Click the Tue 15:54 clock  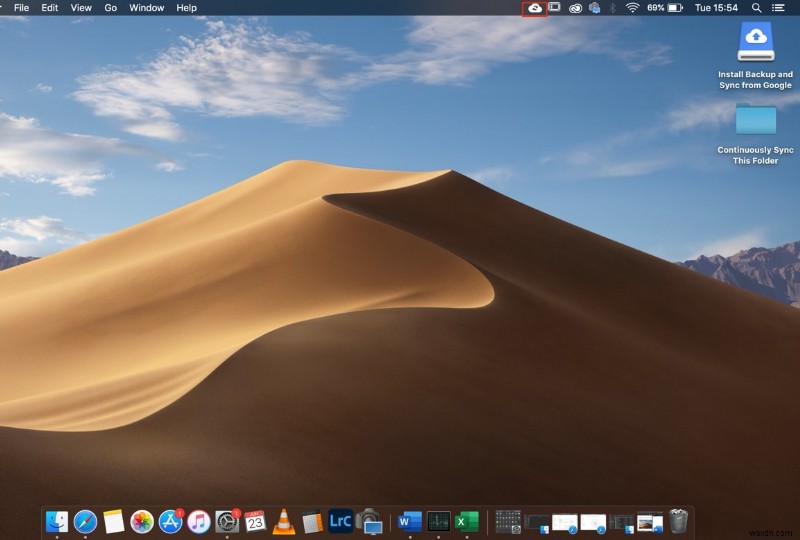pyautogui.click(x=716, y=8)
